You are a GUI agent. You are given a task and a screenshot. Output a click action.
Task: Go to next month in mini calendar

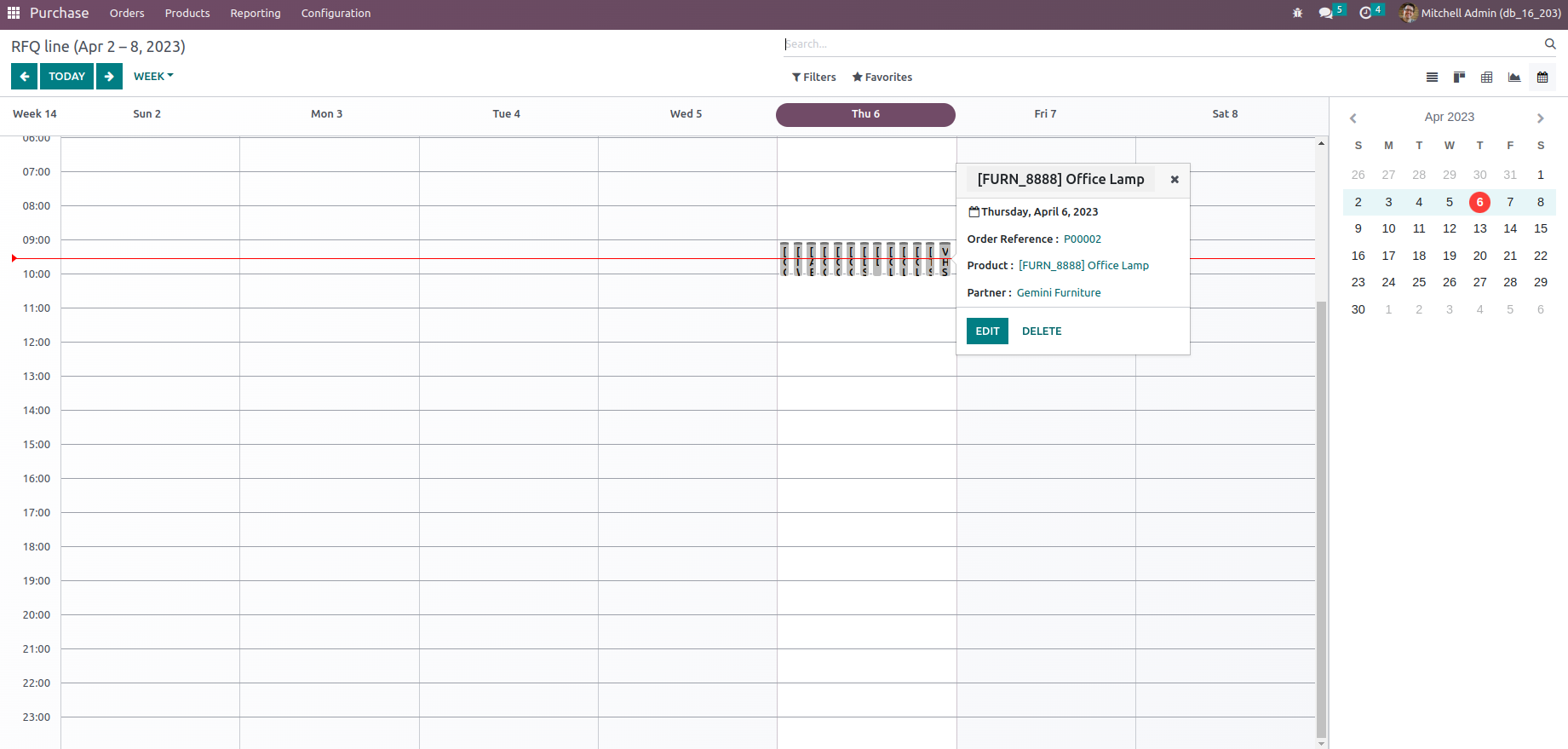click(1540, 118)
